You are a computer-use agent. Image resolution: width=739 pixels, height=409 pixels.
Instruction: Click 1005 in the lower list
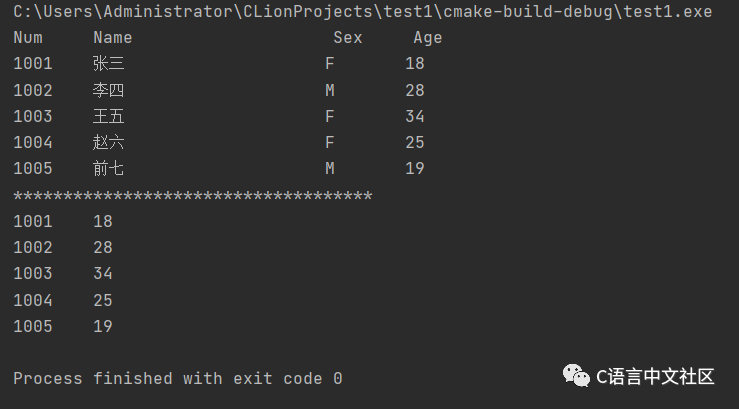click(33, 327)
